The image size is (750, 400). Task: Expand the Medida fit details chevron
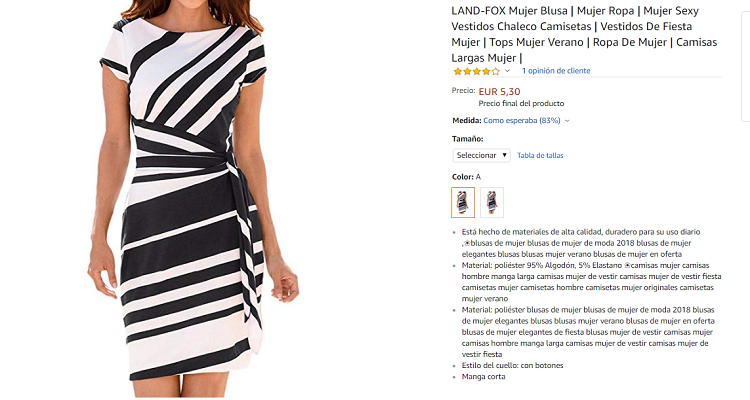click(x=567, y=121)
